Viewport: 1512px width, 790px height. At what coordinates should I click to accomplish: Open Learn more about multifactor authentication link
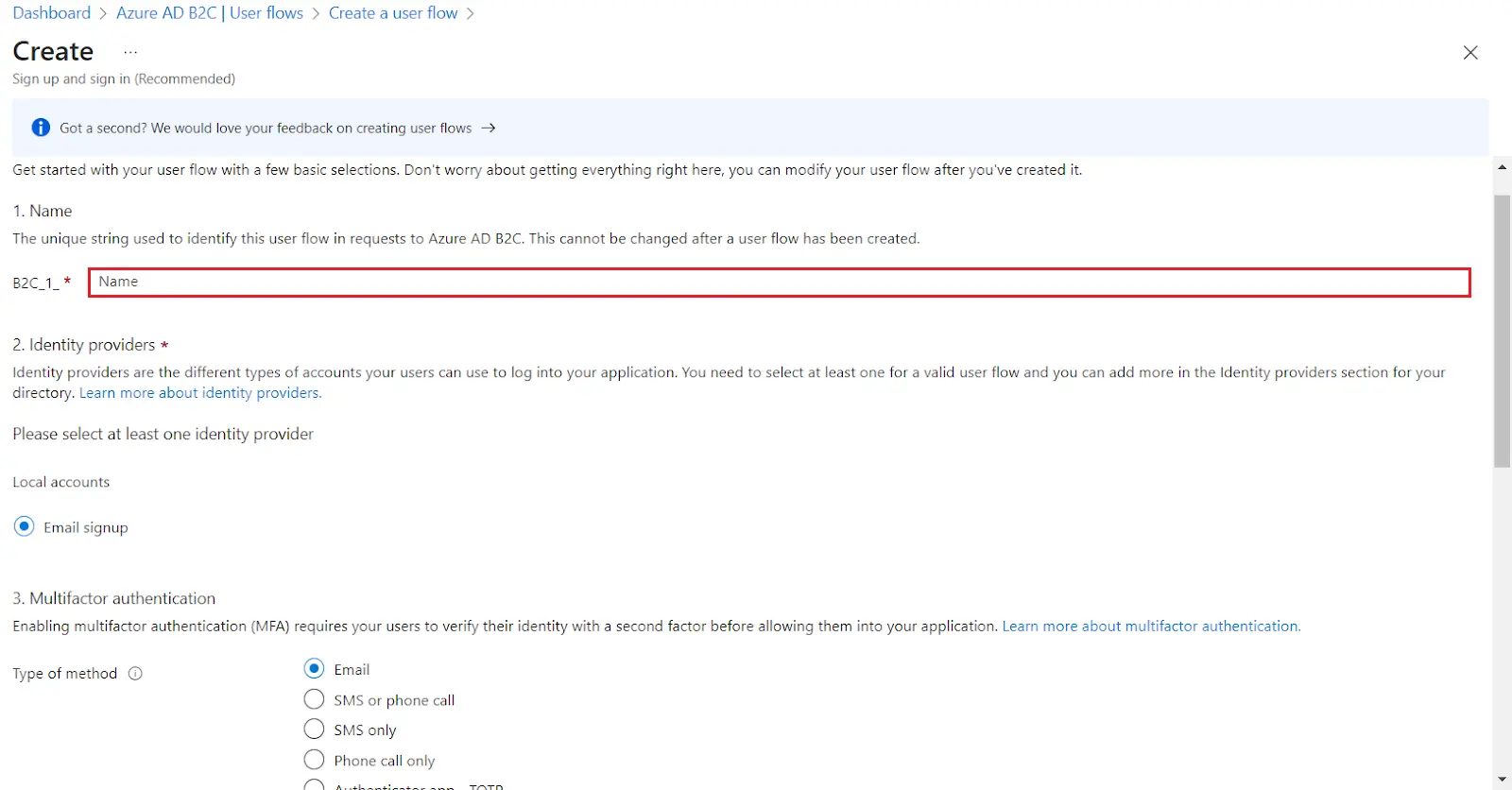tap(1151, 627)
